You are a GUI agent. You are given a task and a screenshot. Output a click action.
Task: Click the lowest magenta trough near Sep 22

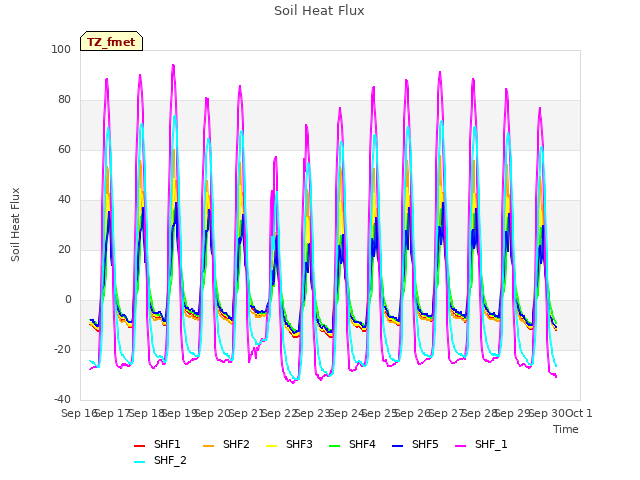click(x=292, y=382)
